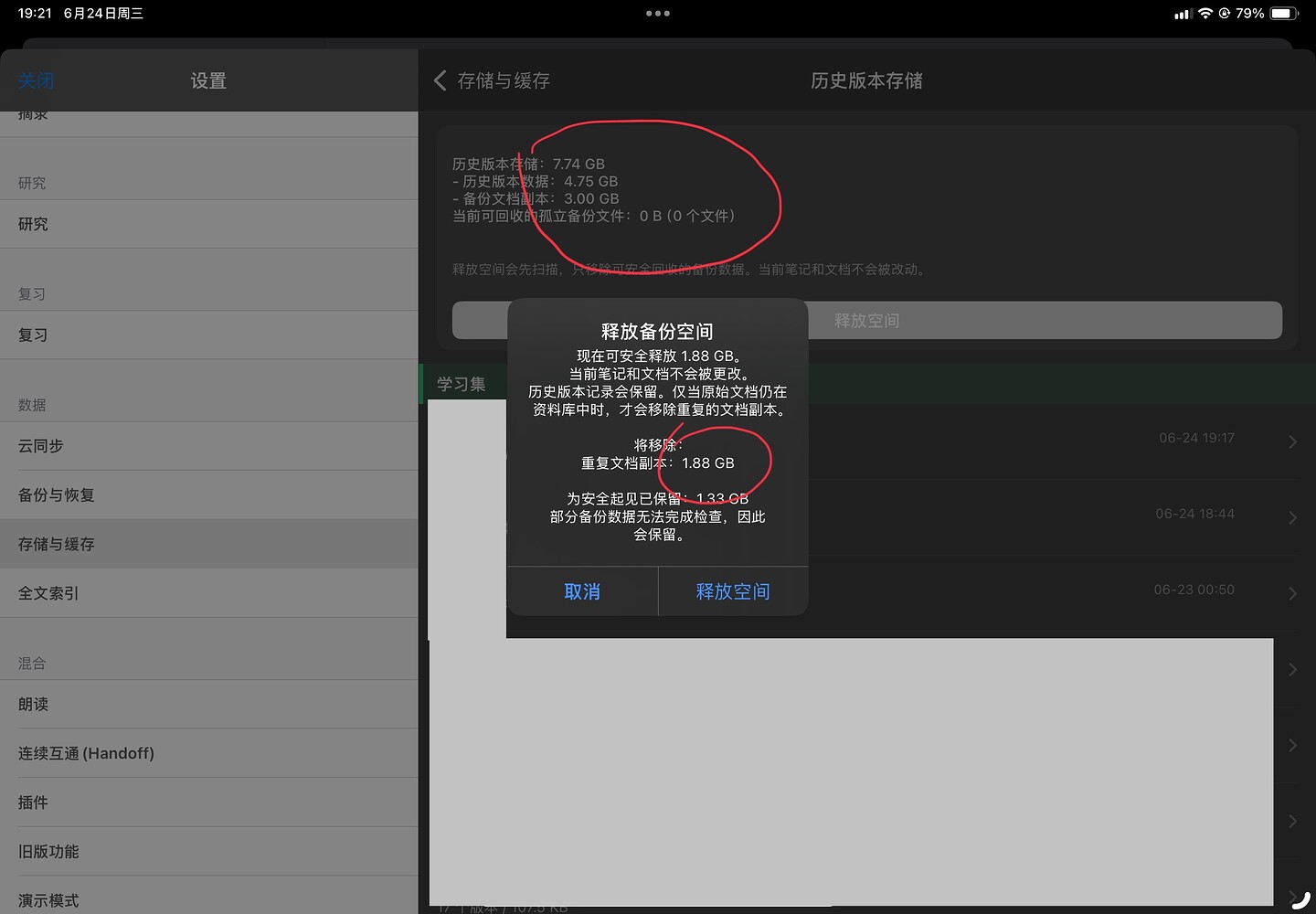Image resolution: width=1316 pixels, height=914 pixels.
Task: Tap the battery icon in status bar
Action: point(1284,14)
